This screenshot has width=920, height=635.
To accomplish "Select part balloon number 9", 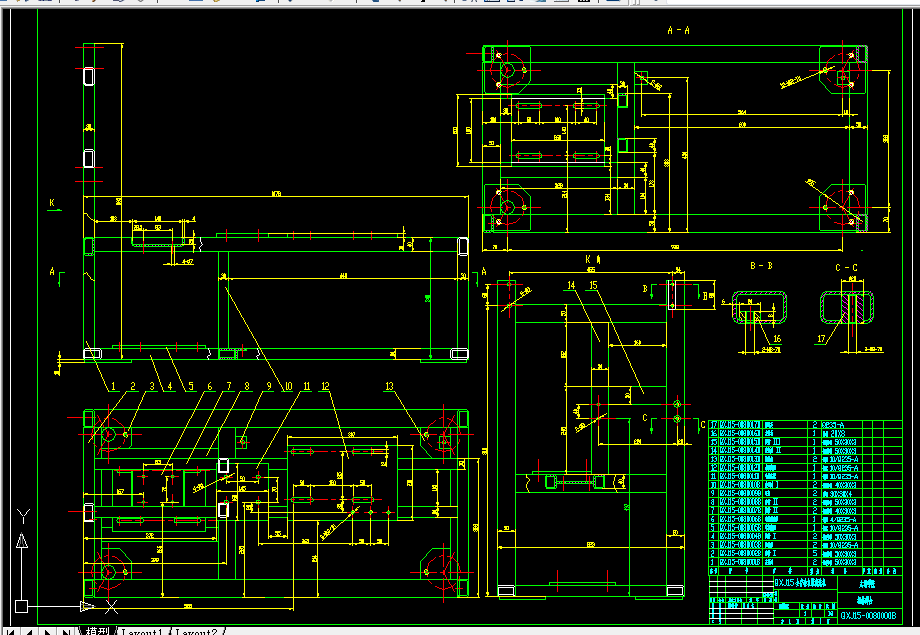I will click(269, 386).
